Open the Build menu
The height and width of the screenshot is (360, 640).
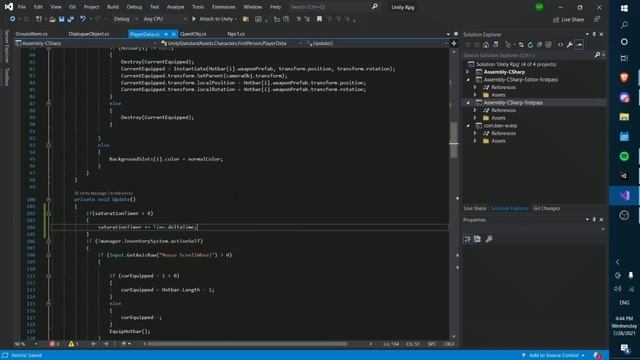tap(113, 7)
